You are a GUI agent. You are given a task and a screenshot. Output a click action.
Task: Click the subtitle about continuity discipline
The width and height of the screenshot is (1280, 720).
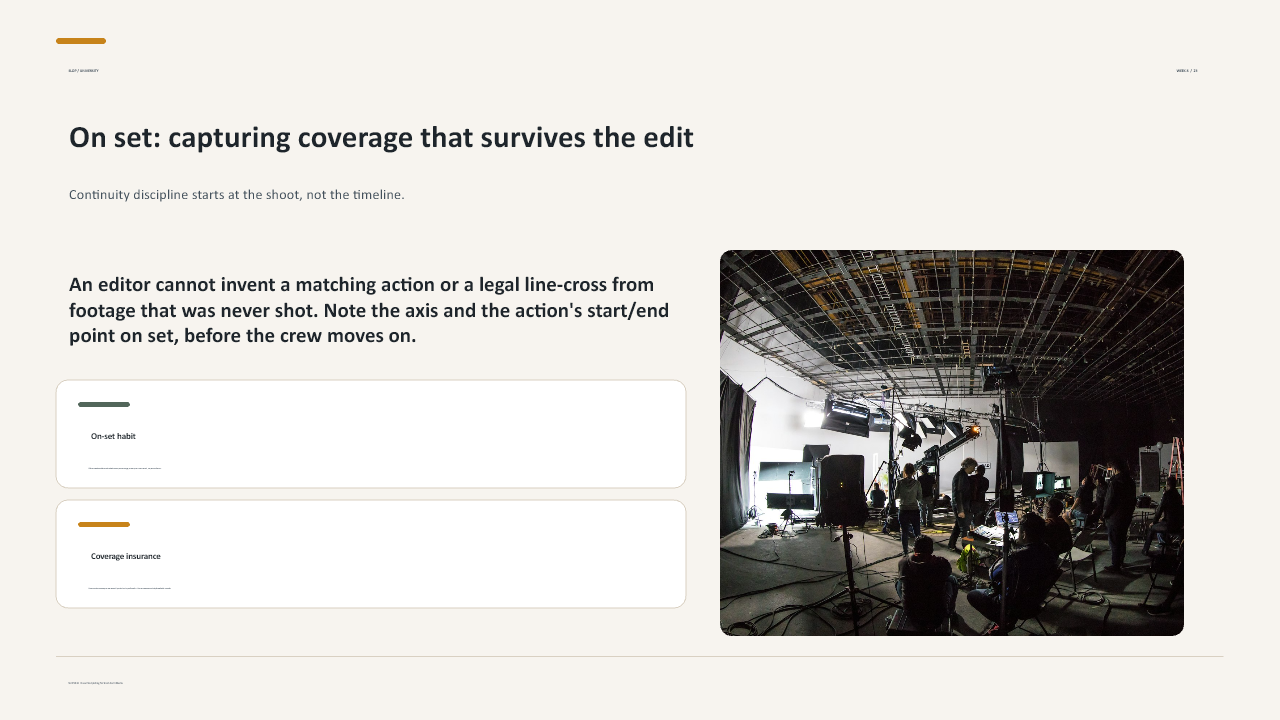pos(237,195)
